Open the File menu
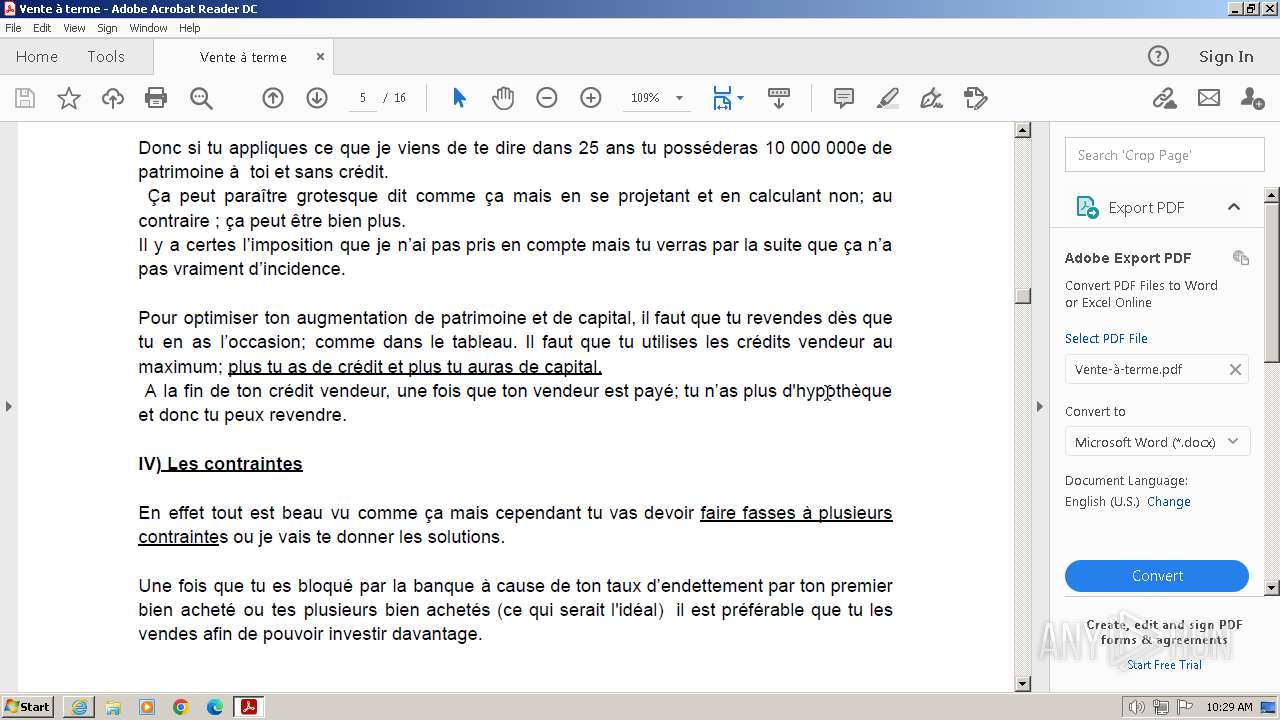 pos(13,28)
